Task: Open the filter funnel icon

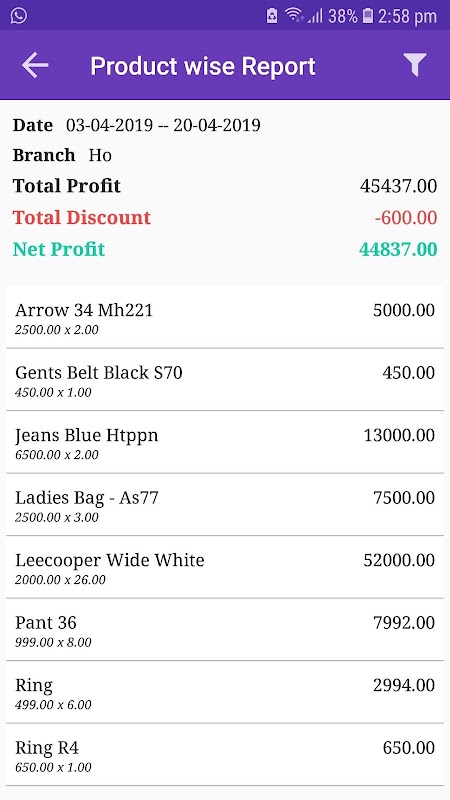Action: [x=415, y=65]
